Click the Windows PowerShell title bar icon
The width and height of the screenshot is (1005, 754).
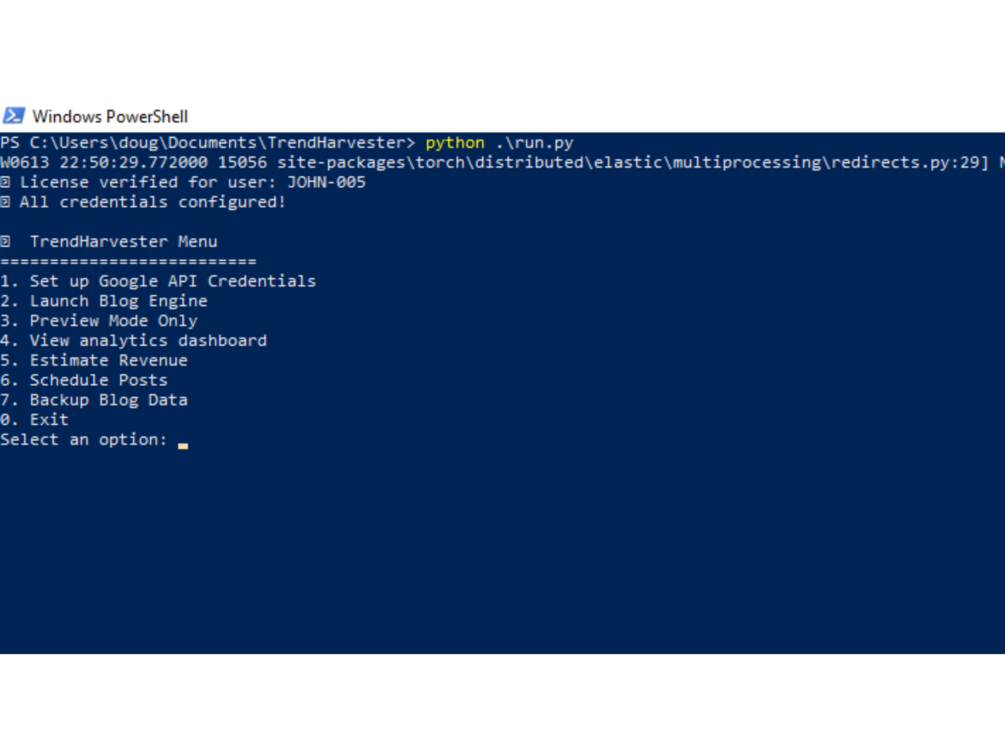(13, 116)
